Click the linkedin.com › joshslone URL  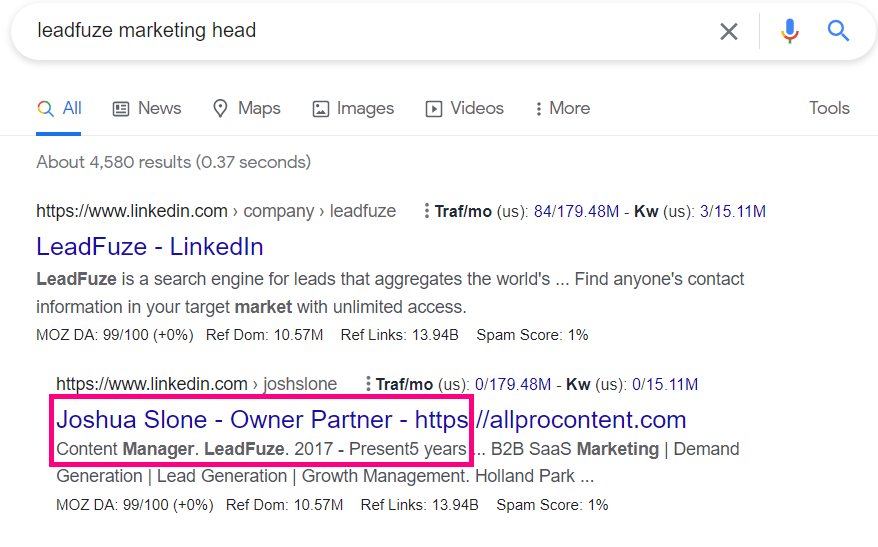pyautogui.click(x=197, y=384)
